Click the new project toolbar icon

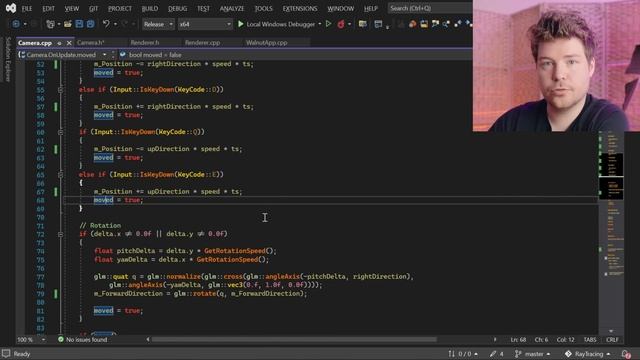pyautogui.click(x=50, y=24)
